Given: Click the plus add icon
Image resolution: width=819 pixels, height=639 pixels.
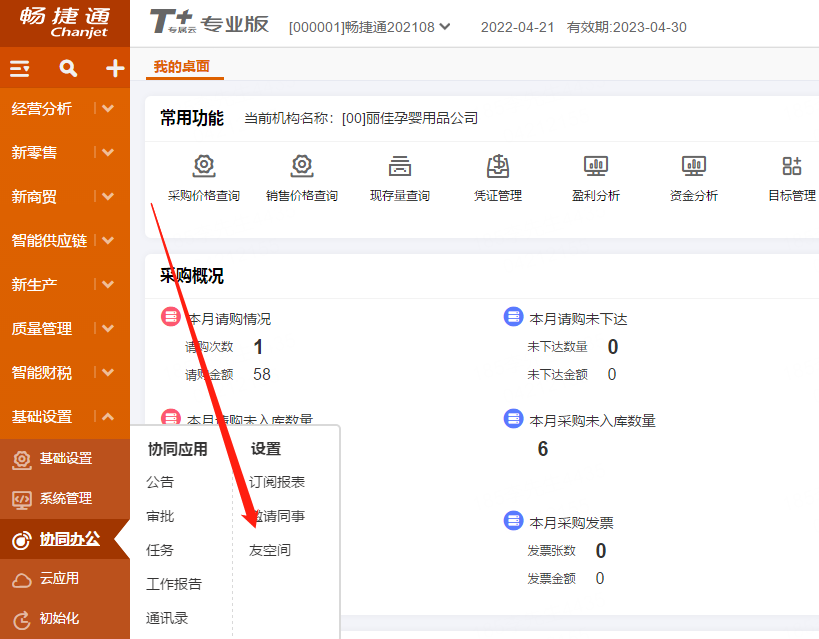Looking at the screenshot, I should coord(115,68).
